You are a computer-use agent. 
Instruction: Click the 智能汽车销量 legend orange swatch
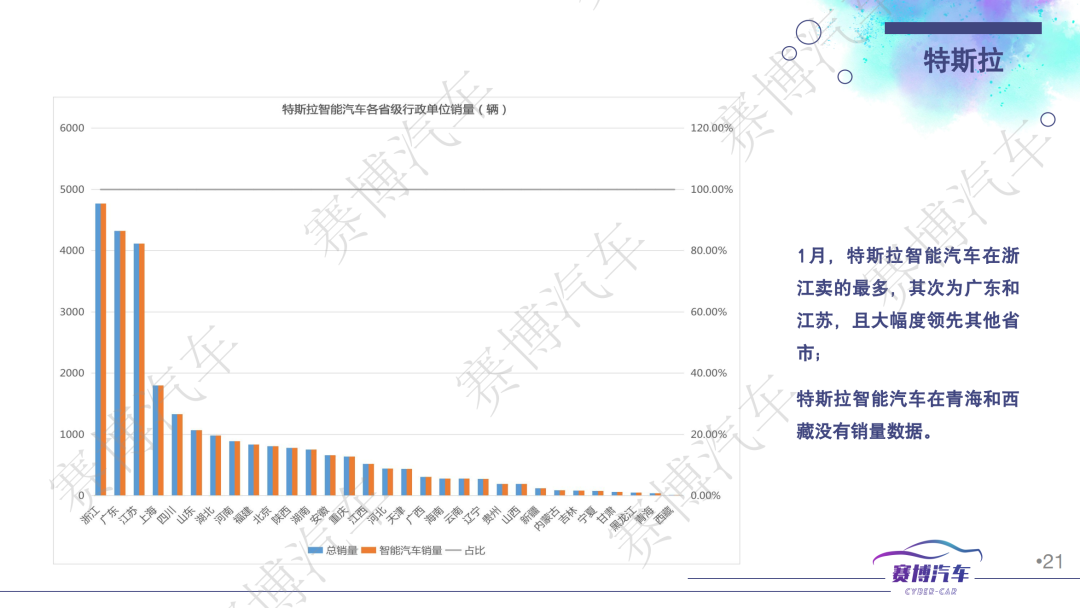(x=368, y=550)
